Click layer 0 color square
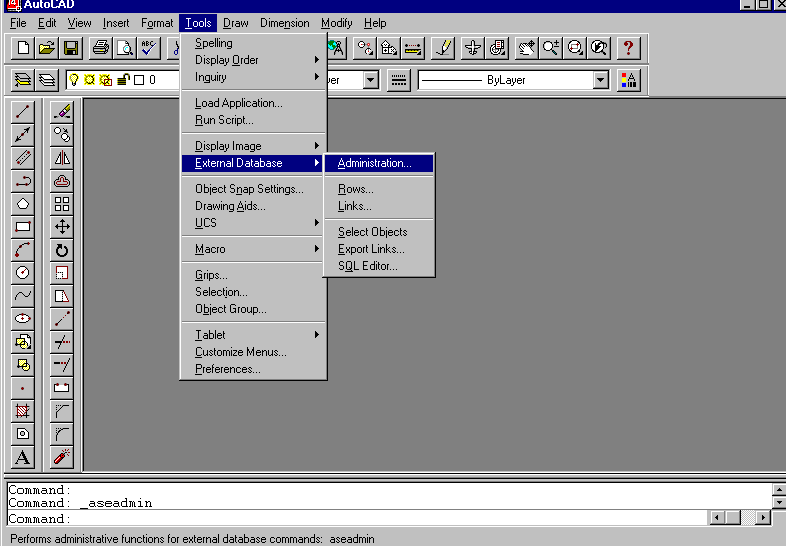 pos(139,80)
